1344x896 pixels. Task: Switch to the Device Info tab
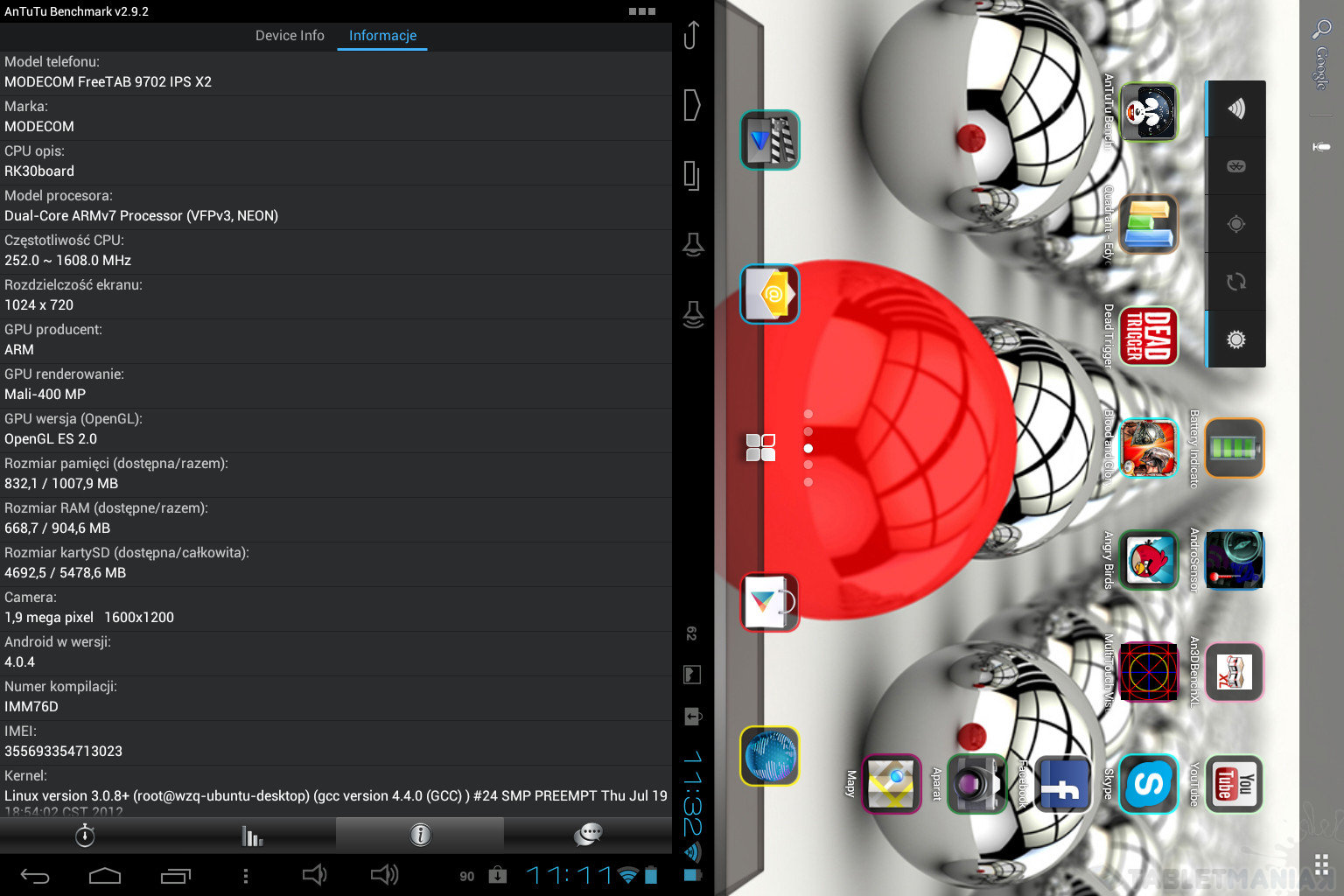[290, 36]
